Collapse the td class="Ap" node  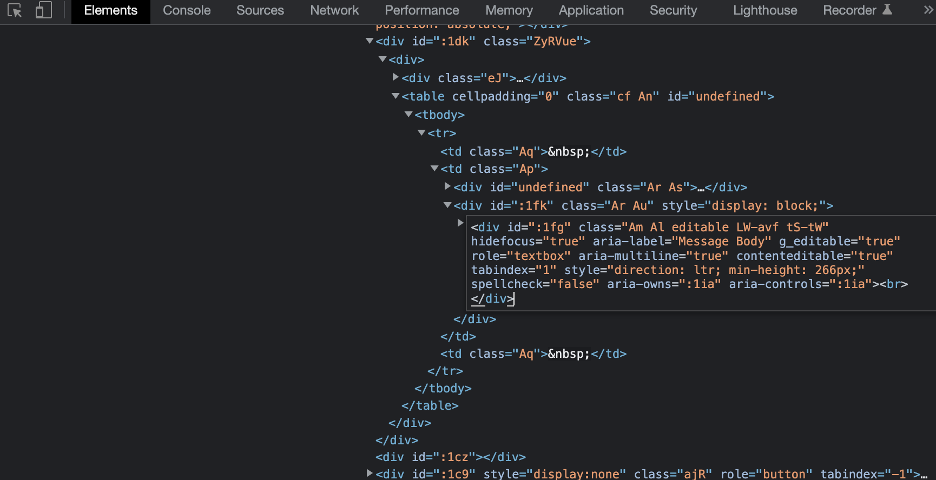click(435, 169)
